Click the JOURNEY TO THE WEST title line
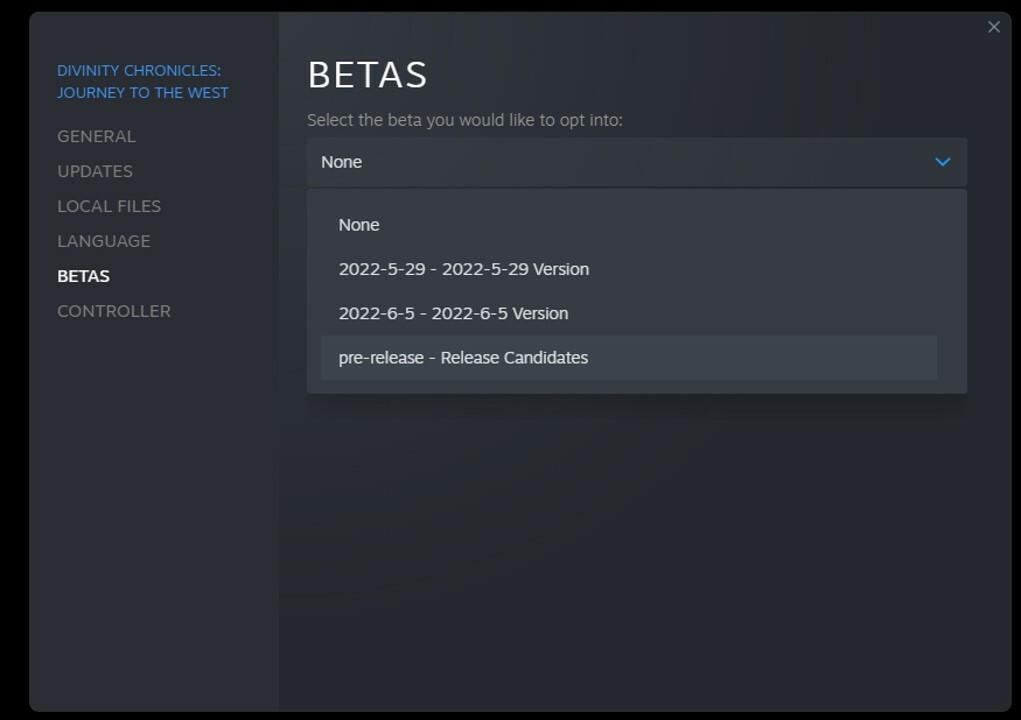1021x720 pixels. point(143,93)
